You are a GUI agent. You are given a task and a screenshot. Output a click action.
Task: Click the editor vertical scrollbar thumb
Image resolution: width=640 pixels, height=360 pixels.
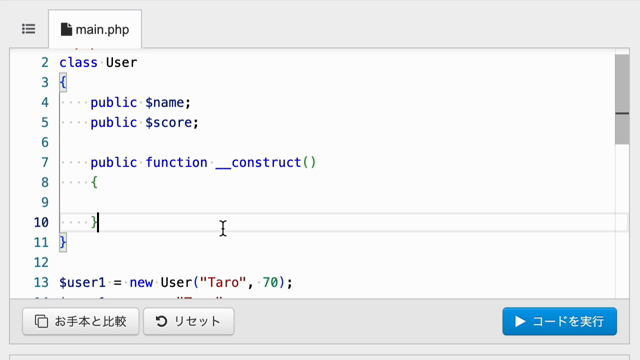tap(622, 99)
